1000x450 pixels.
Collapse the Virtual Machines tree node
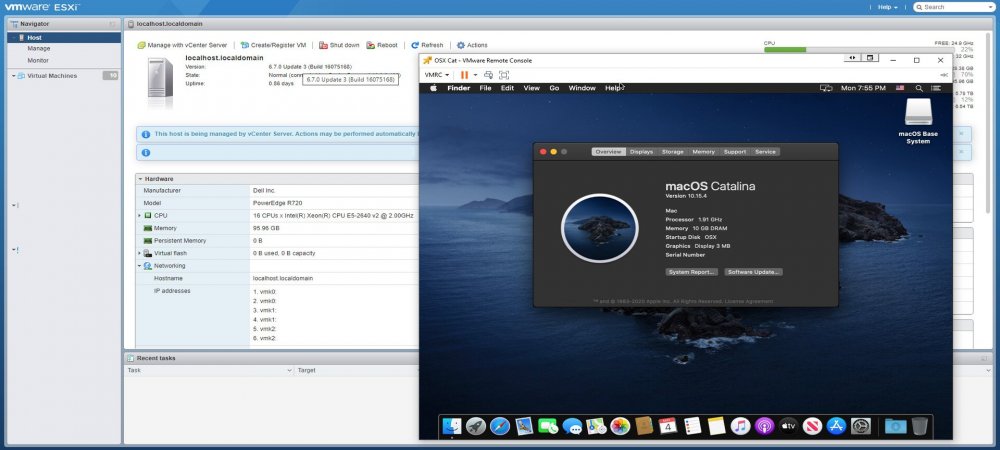coord(14,76)
